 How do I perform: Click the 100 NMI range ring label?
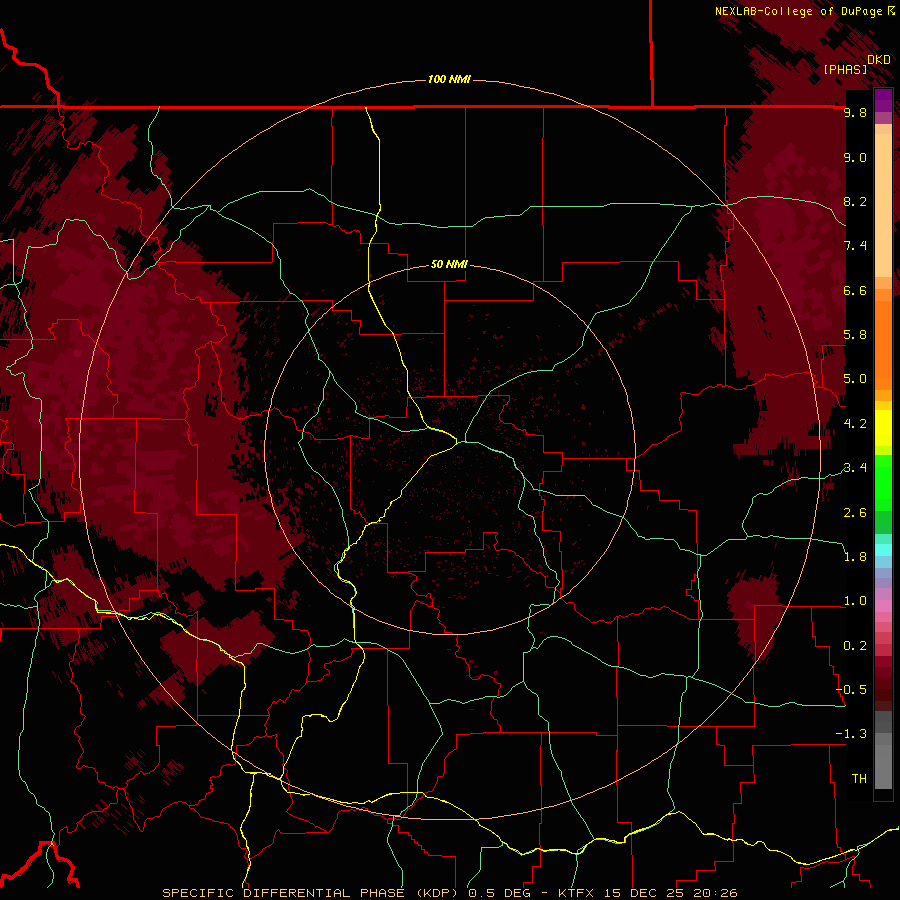coord(449,79)
